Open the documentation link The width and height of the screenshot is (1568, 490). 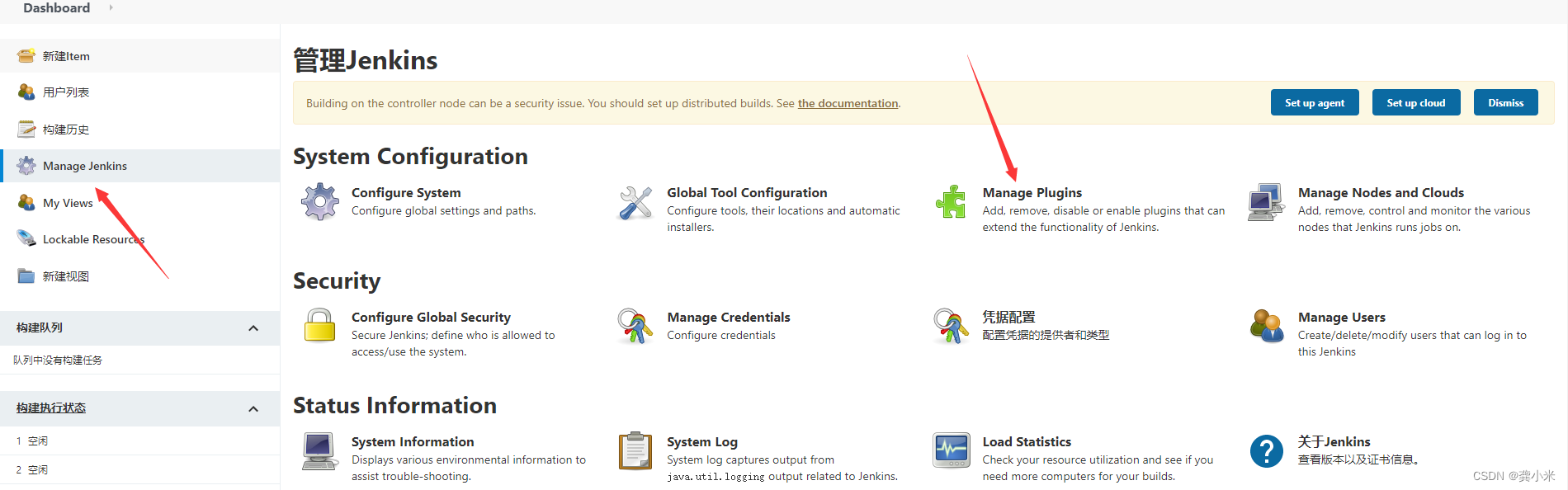[848, 103]
